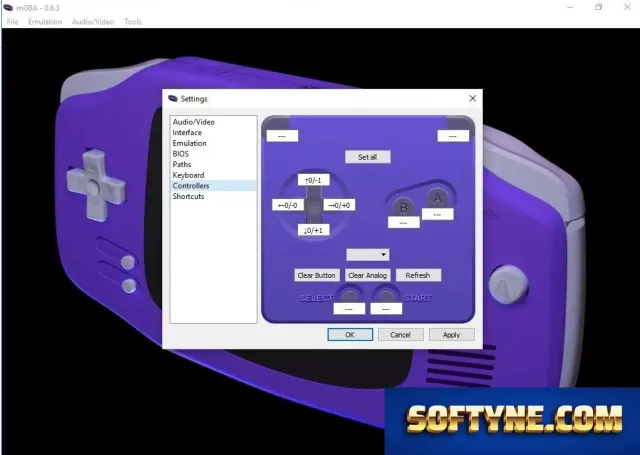640x455 pixels.
Task: Click the START binding field
Action: [x=386, y=309]
